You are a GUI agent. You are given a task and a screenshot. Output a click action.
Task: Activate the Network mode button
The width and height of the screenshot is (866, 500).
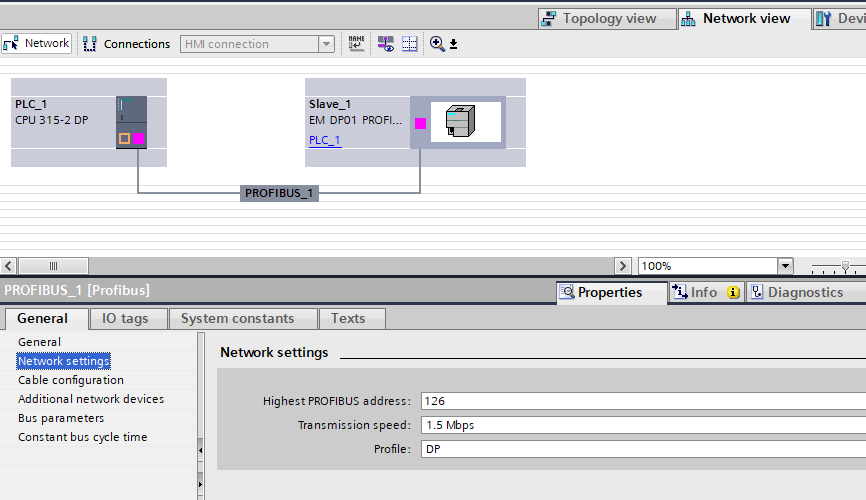click(x=36, y=43)
